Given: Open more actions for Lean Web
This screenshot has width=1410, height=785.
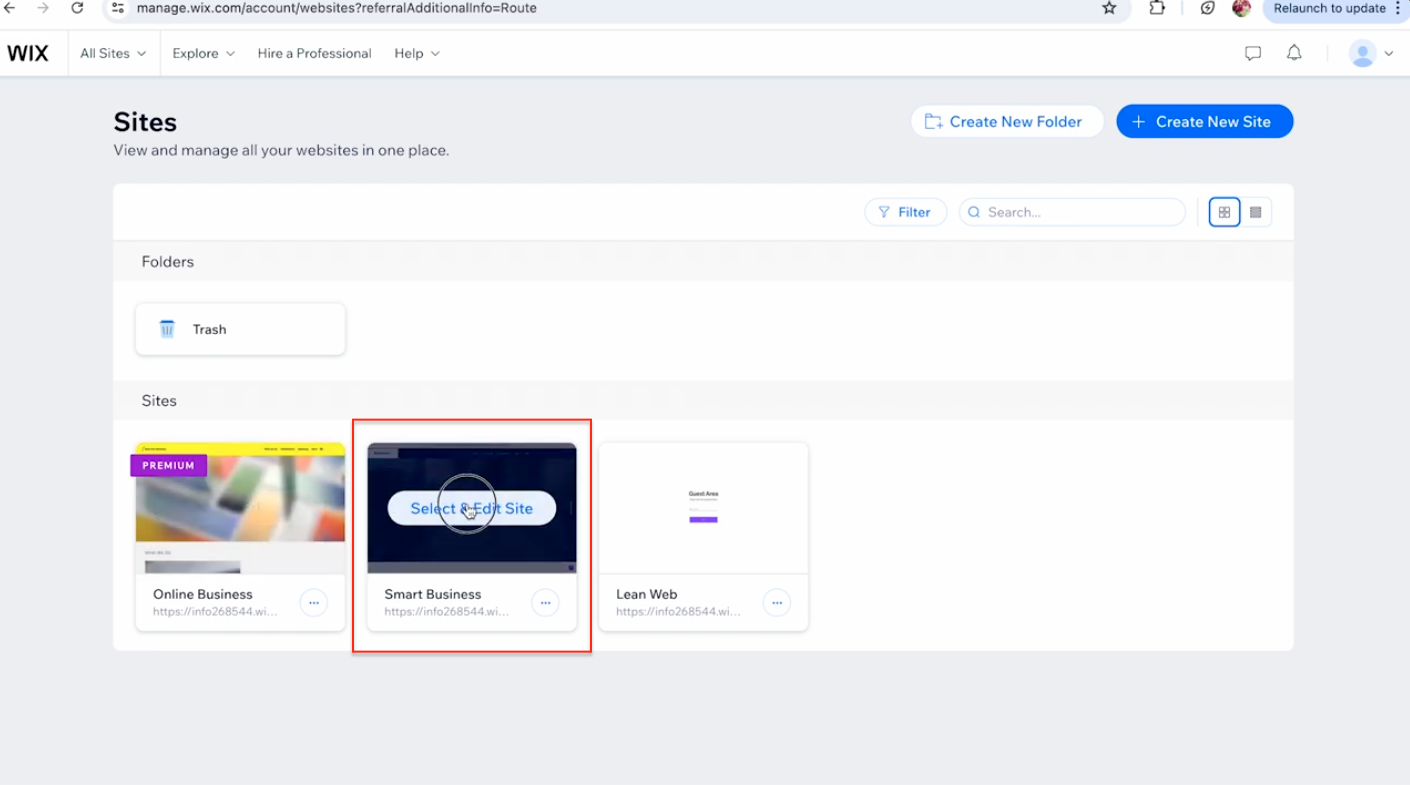Looking at the screenshot, I should [x=777, y=603].
